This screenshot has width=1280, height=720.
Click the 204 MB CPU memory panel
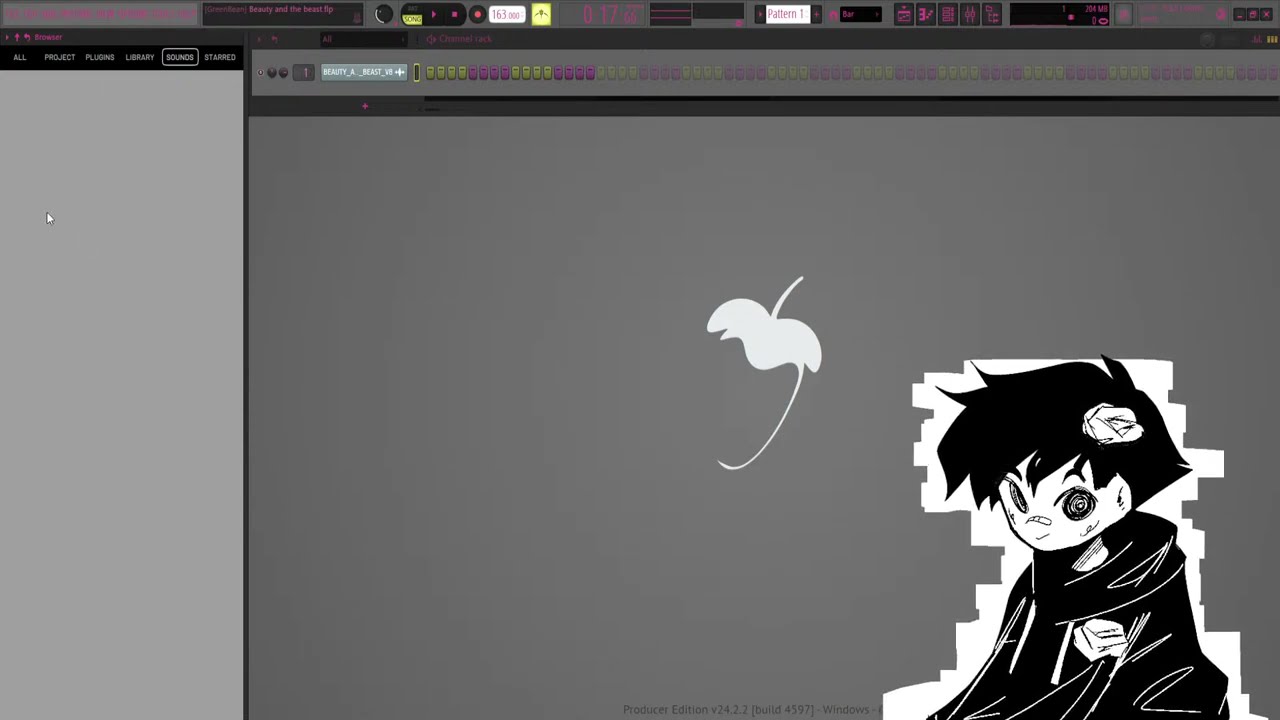pos(1060,14)
